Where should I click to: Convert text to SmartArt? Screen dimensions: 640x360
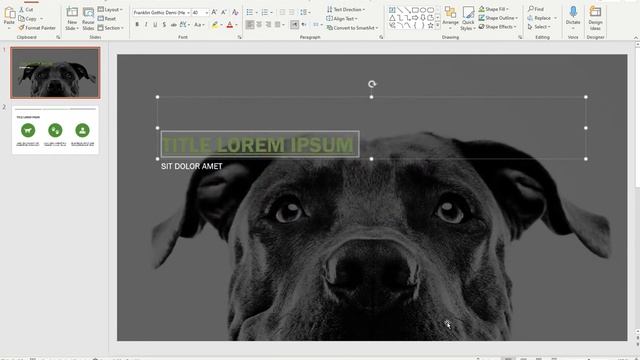(352, 28)
